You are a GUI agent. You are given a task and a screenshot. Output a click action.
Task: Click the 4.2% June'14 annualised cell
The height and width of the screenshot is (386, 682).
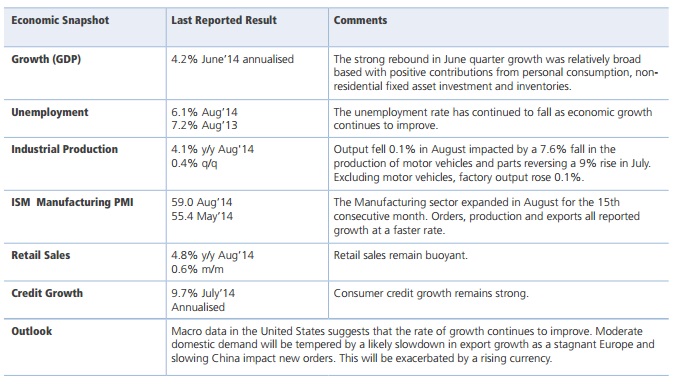click(x=232, y=59)
